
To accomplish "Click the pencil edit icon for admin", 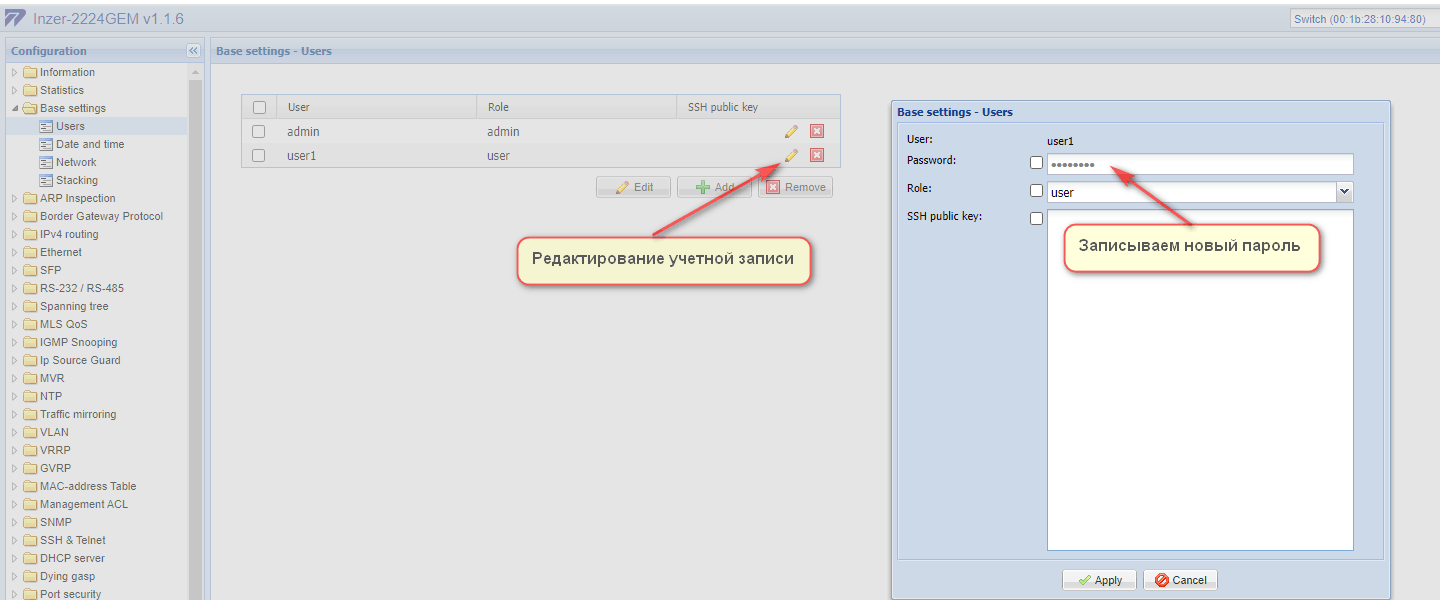I will click(791, 131).
